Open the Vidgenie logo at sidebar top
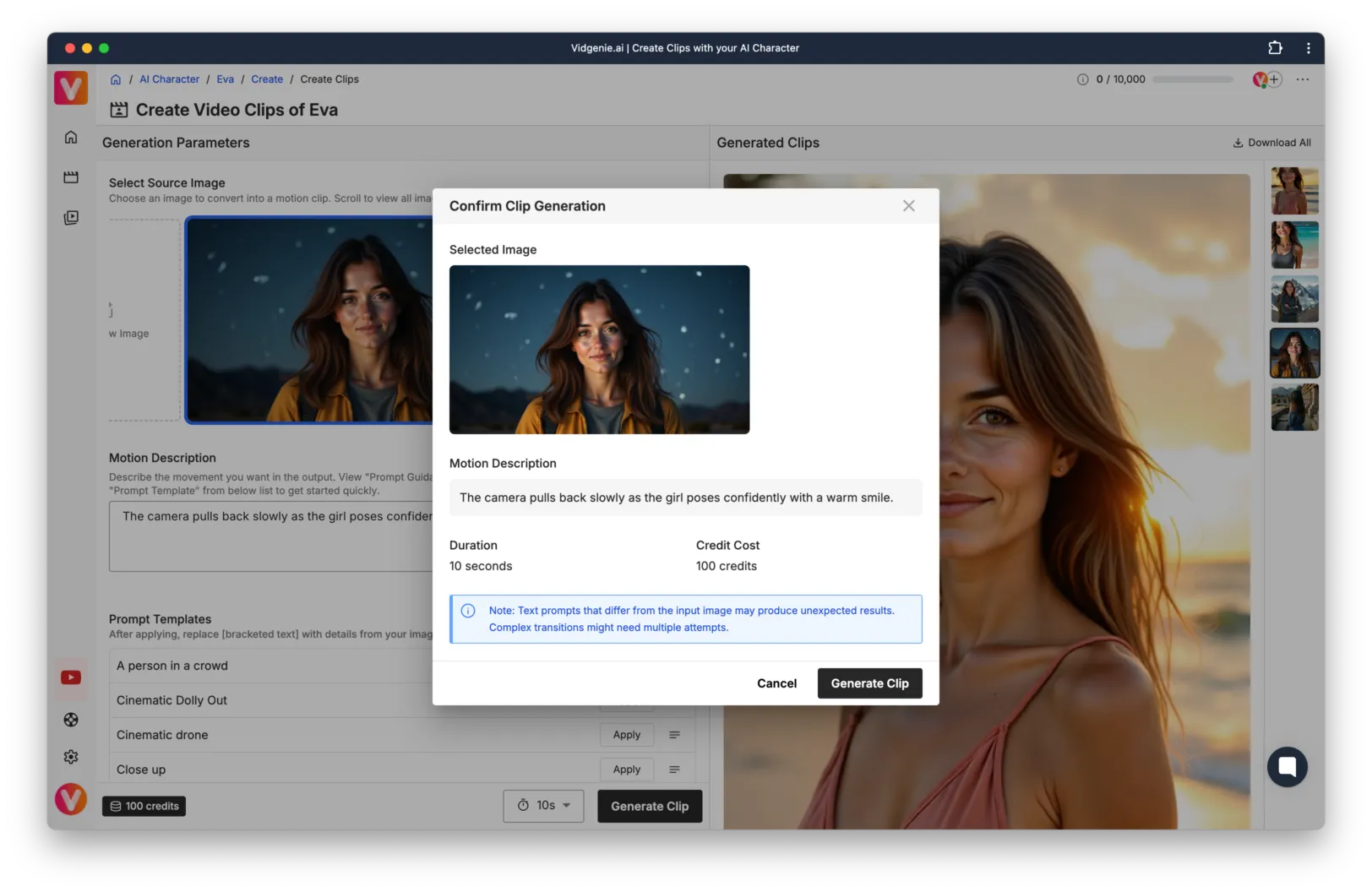Image resolution: width=1372 pixels, height=892 pixels. 71,88
